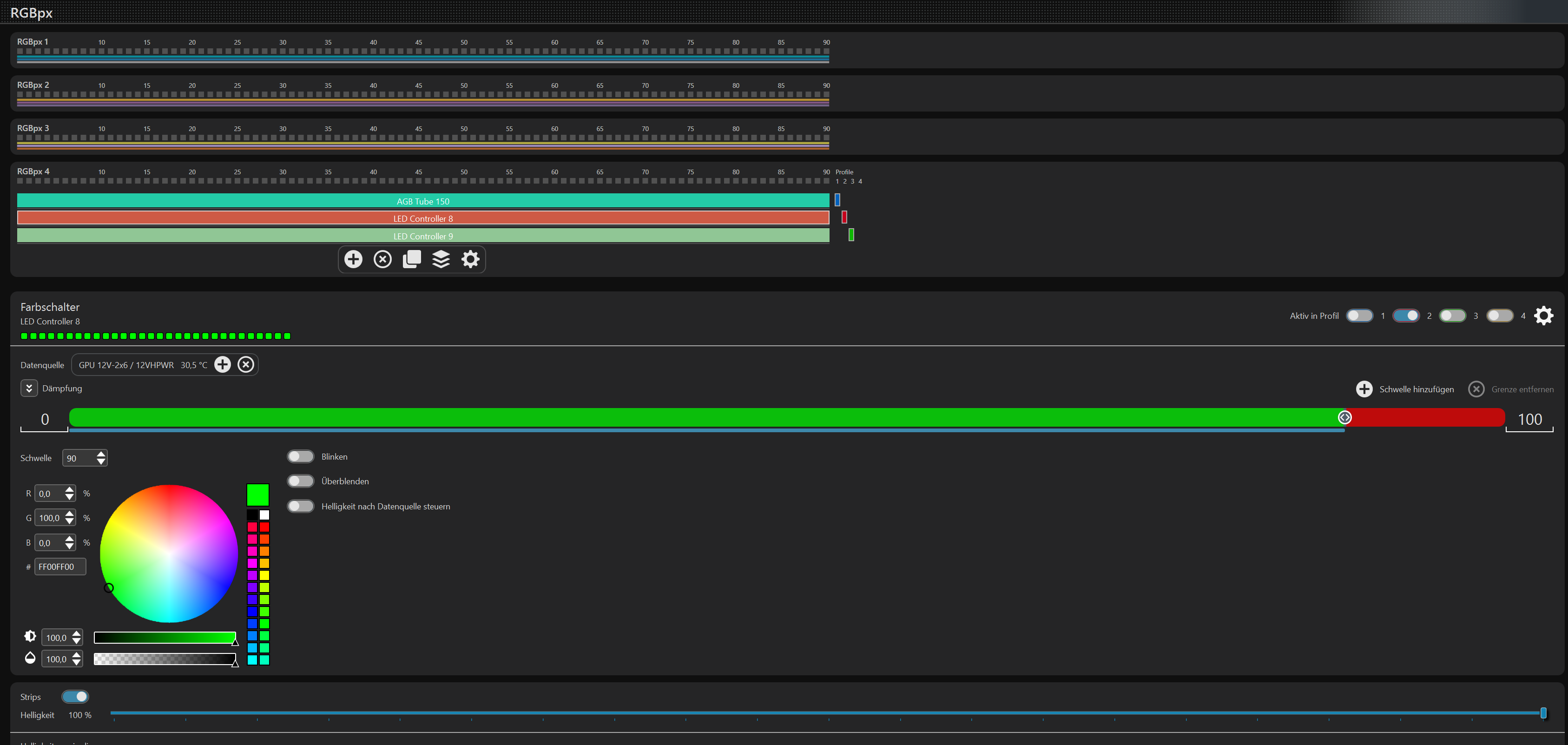Open Farbschalter settings gear icon
The width and height of the screenshot is (1568, 745).
(1543, 315)
